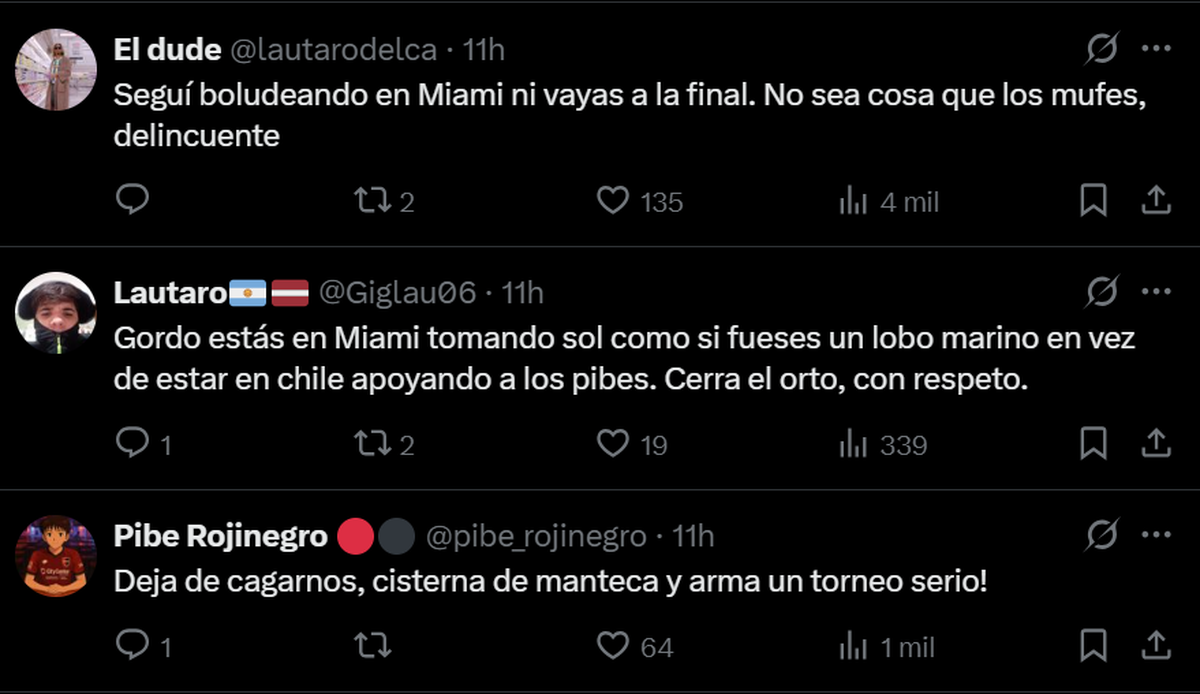Open more options menu on Lautaro's tweet
The width and height of the screenshot is (1200, 694).
pos(1156,292)
